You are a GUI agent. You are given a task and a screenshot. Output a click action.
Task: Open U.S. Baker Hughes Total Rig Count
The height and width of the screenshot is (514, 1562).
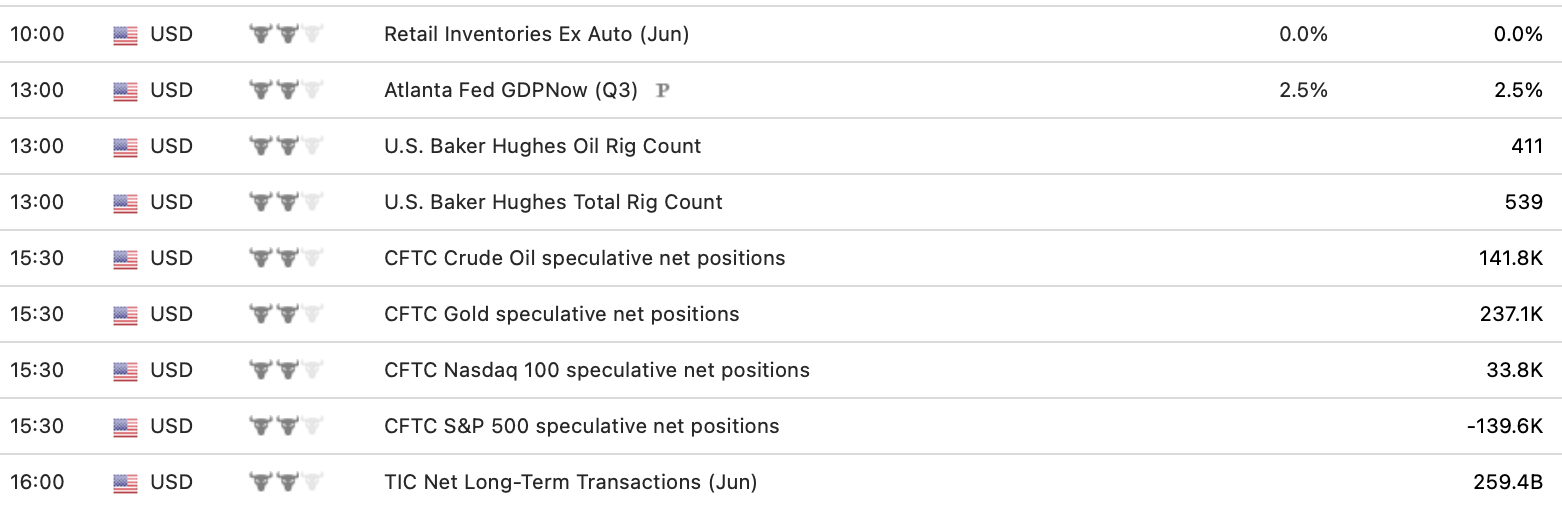point(553,202)
